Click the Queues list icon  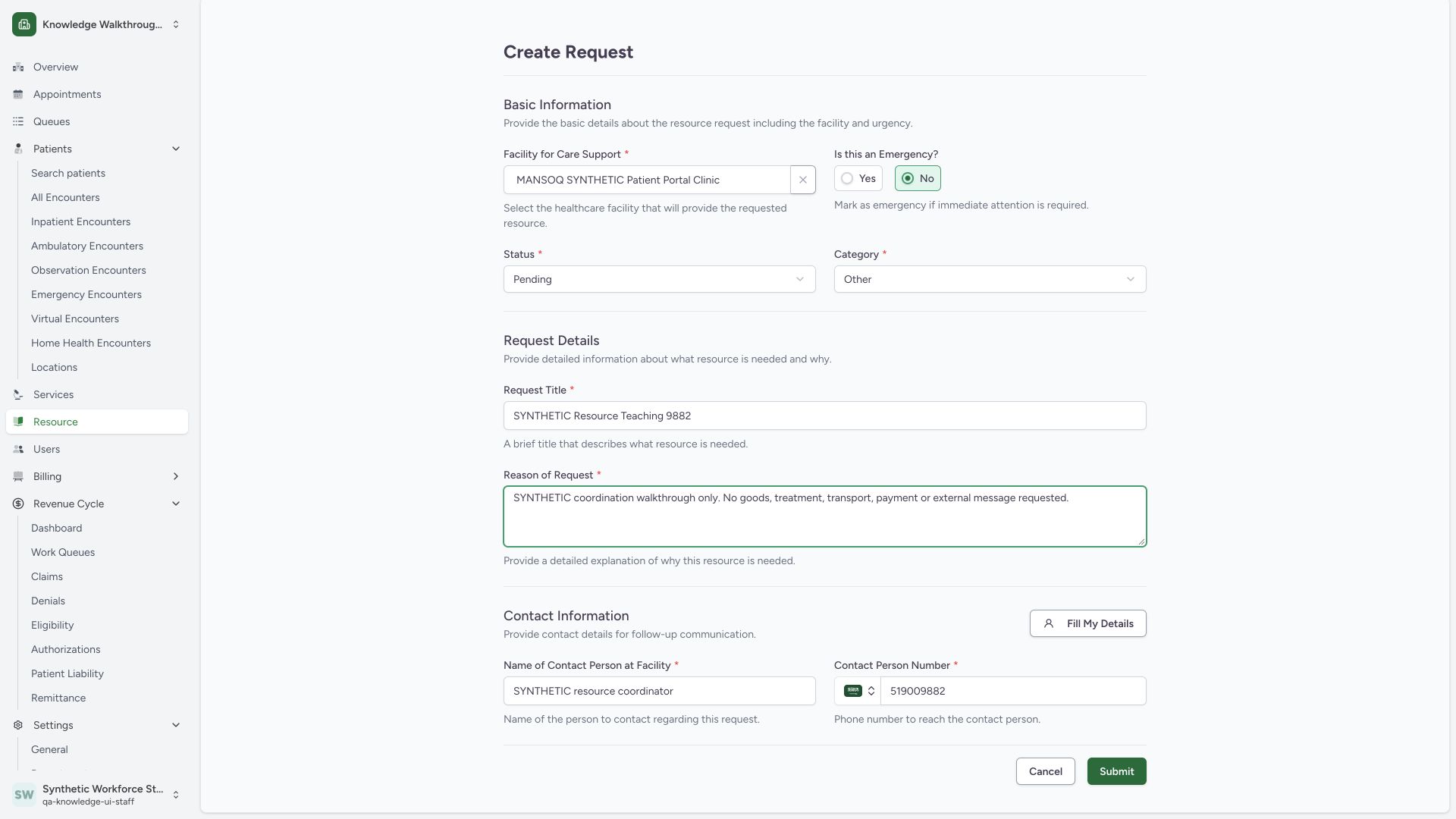[x=18, y=121]
